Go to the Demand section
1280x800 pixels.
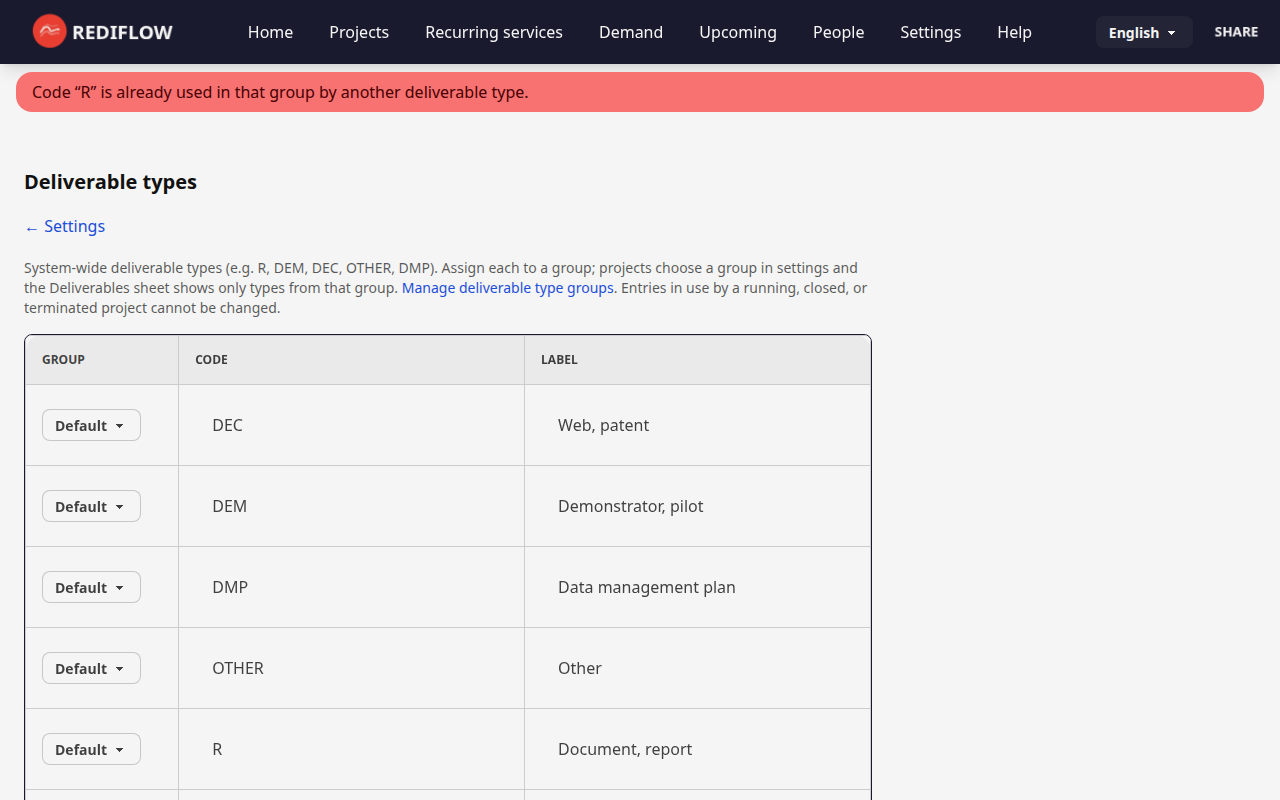pyautogui.click(x=630, y=32)
